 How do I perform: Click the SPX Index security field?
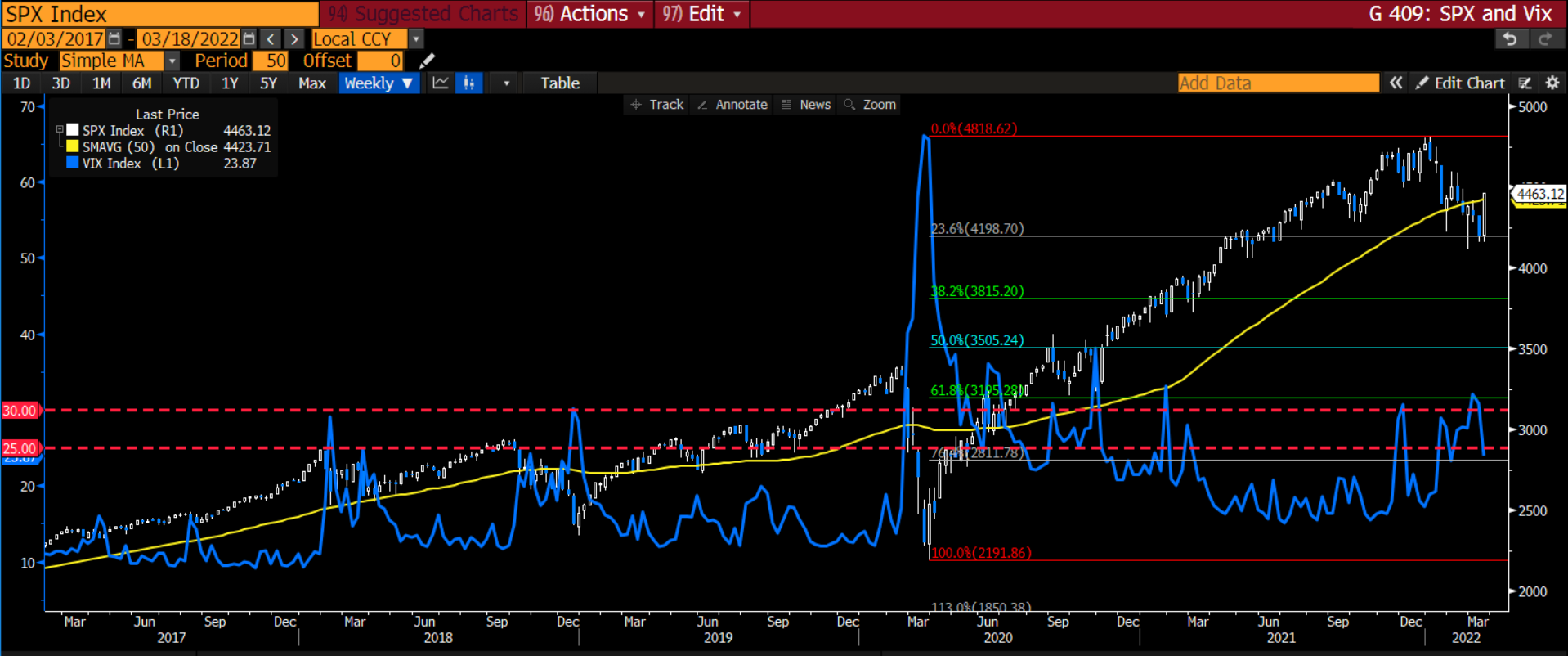(160, 14)
